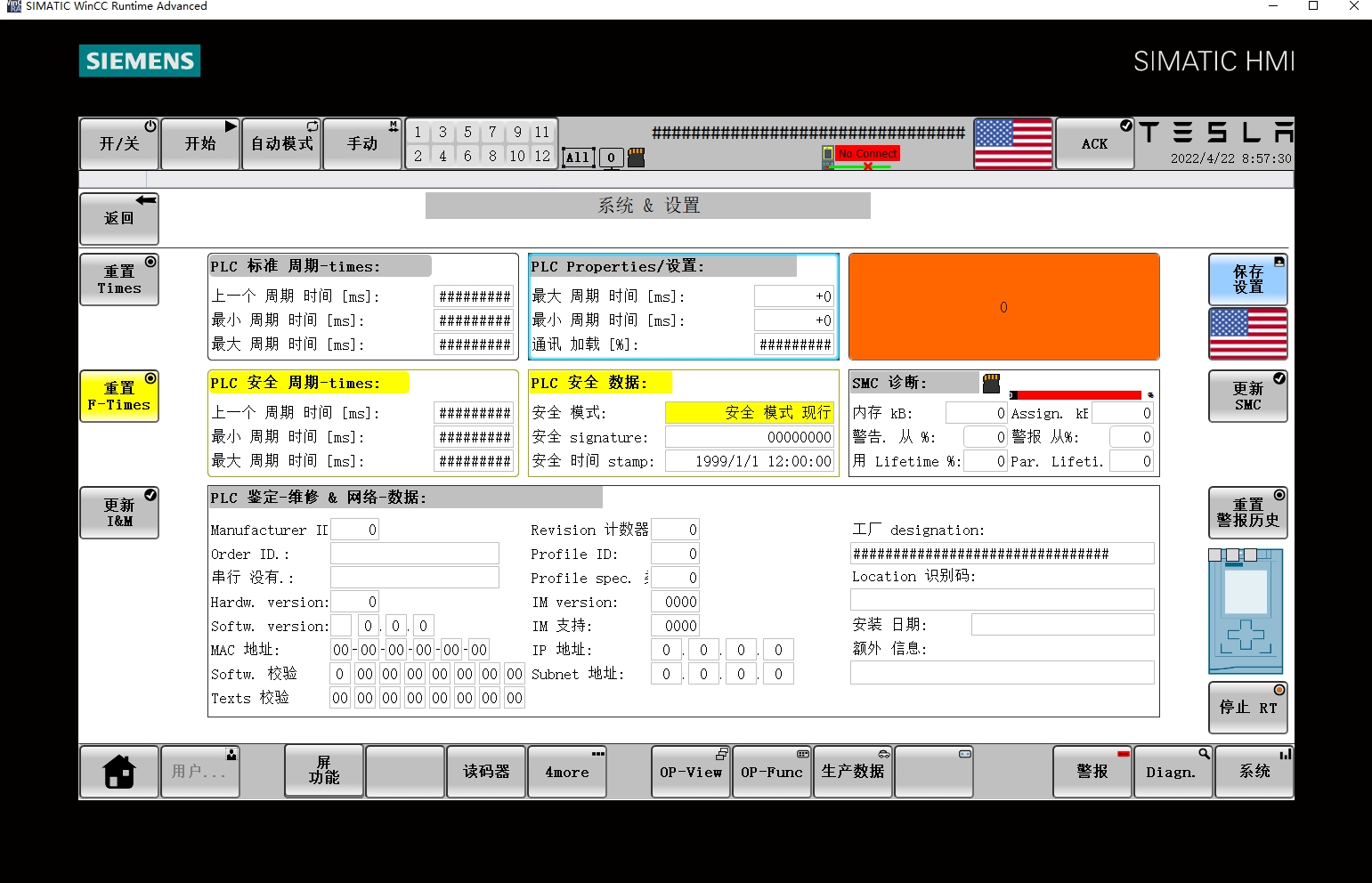Open the 生产数据 production data screen
This screenshot has width=1372, height=883.
coord(853,771)
